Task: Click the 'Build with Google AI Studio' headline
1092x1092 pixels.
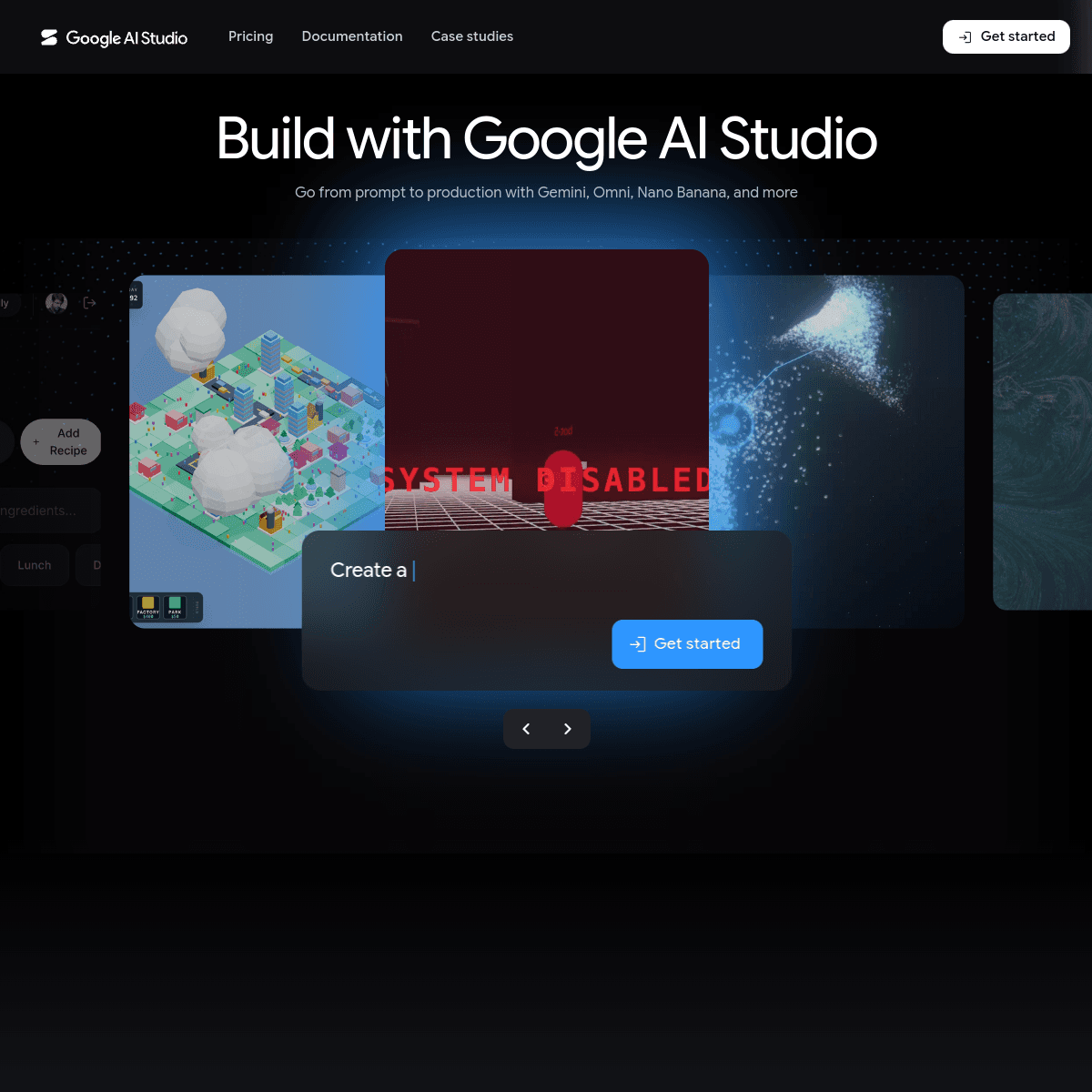Action: (547, 139)
